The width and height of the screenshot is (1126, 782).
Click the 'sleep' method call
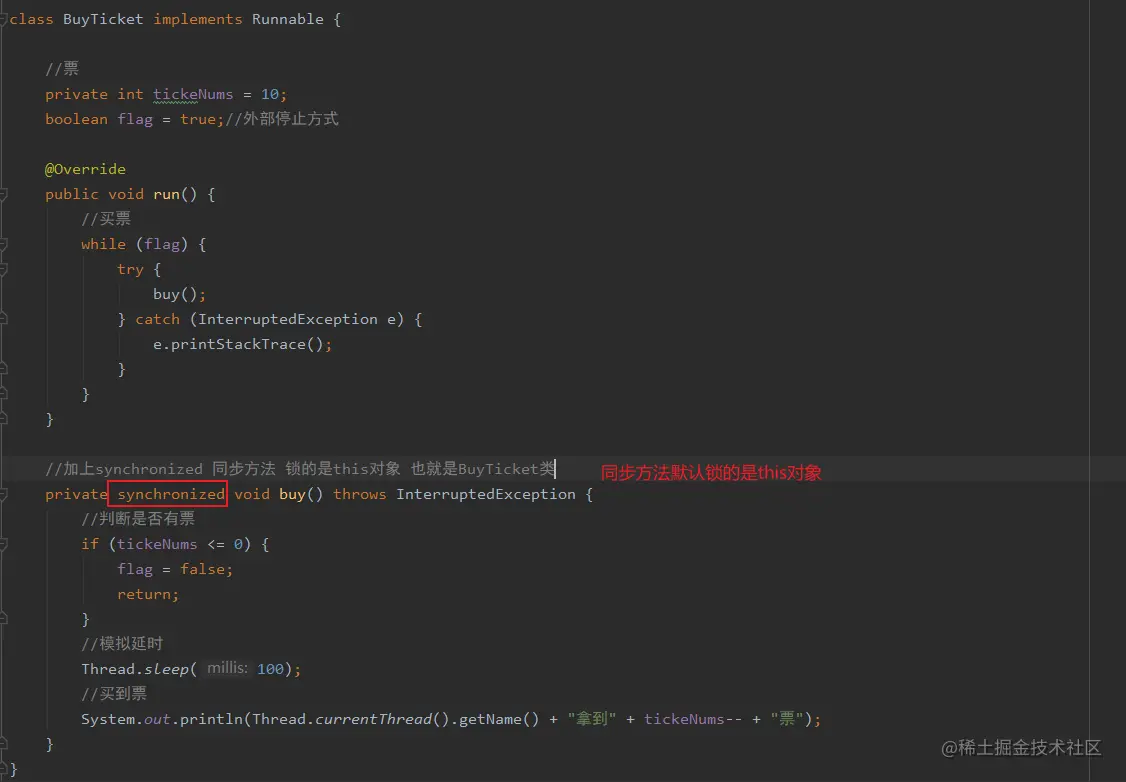166,669
